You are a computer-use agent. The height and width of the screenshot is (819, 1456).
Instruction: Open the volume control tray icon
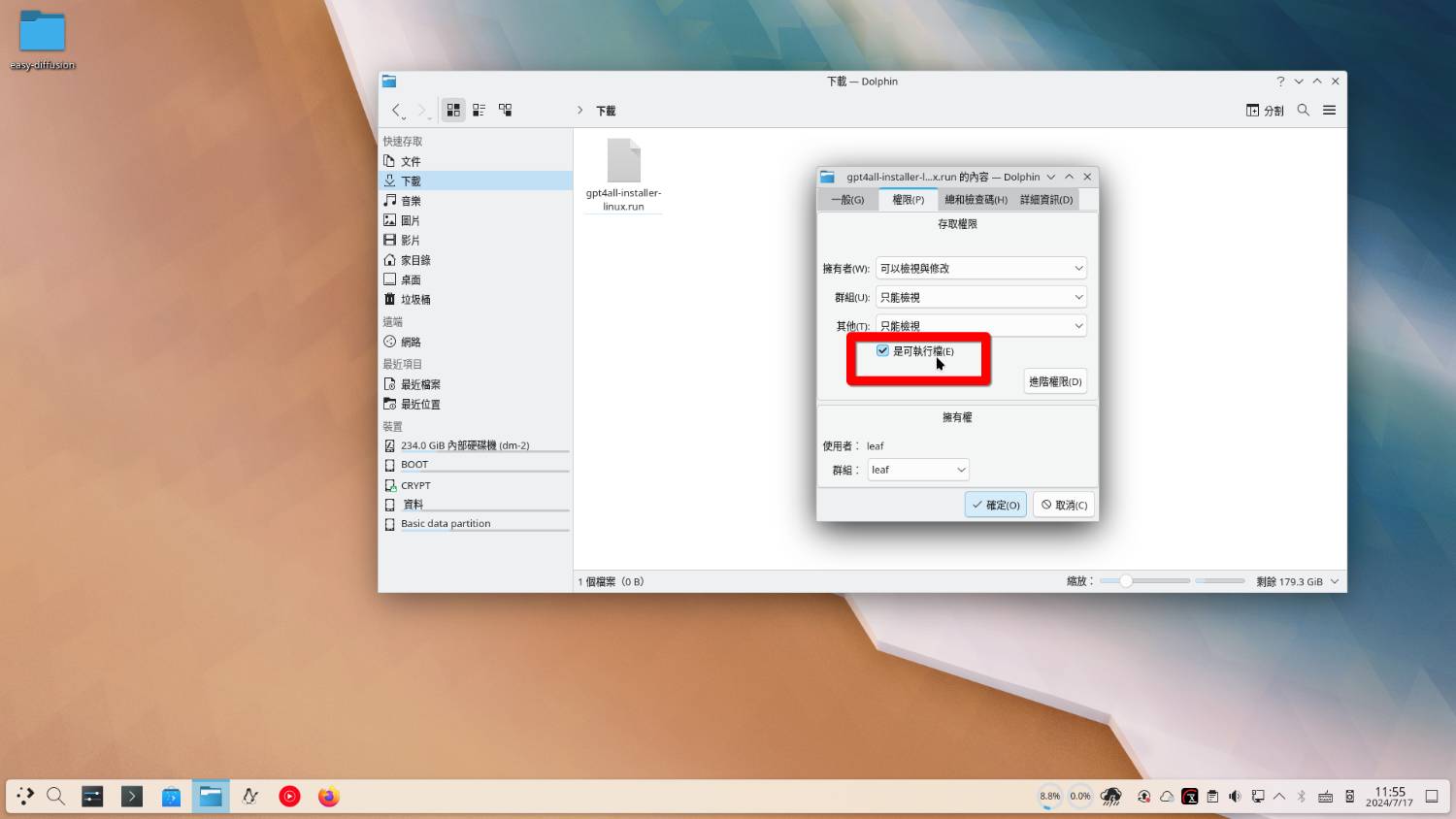[1235, 797]
